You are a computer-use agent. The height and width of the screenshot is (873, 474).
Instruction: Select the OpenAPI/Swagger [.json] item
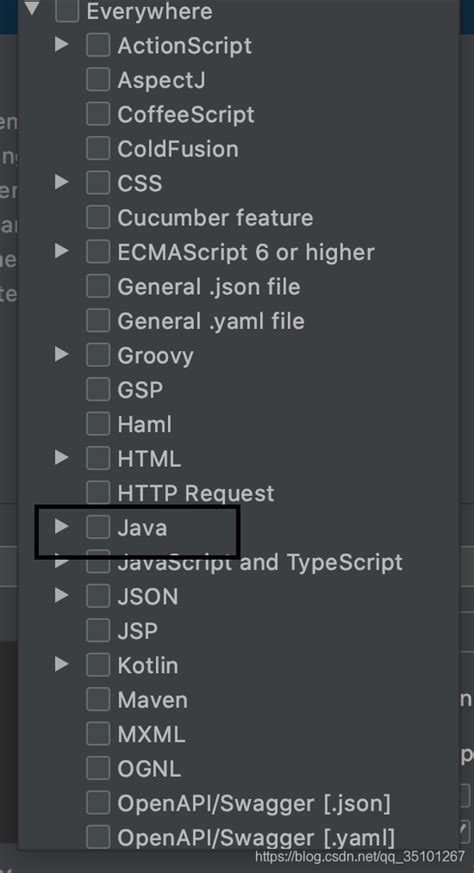tap(254, 803)
